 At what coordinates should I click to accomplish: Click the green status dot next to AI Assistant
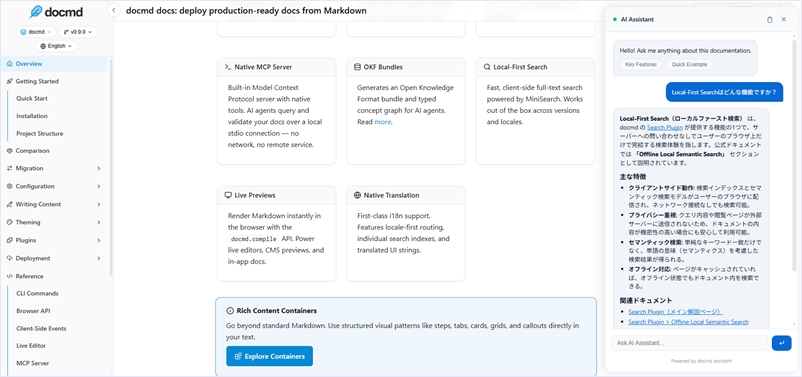coord(614,19)
